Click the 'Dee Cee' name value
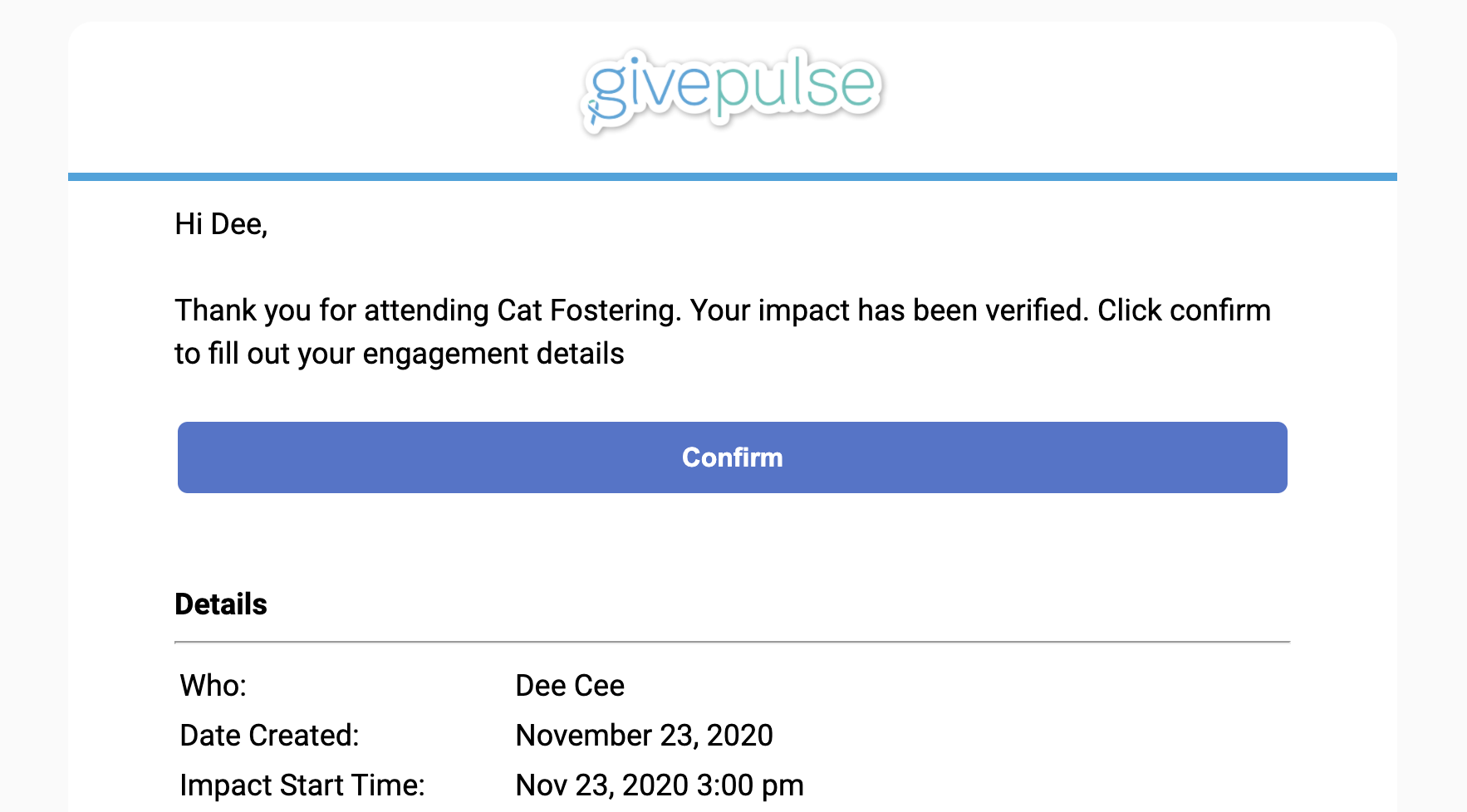 [570, 686]
